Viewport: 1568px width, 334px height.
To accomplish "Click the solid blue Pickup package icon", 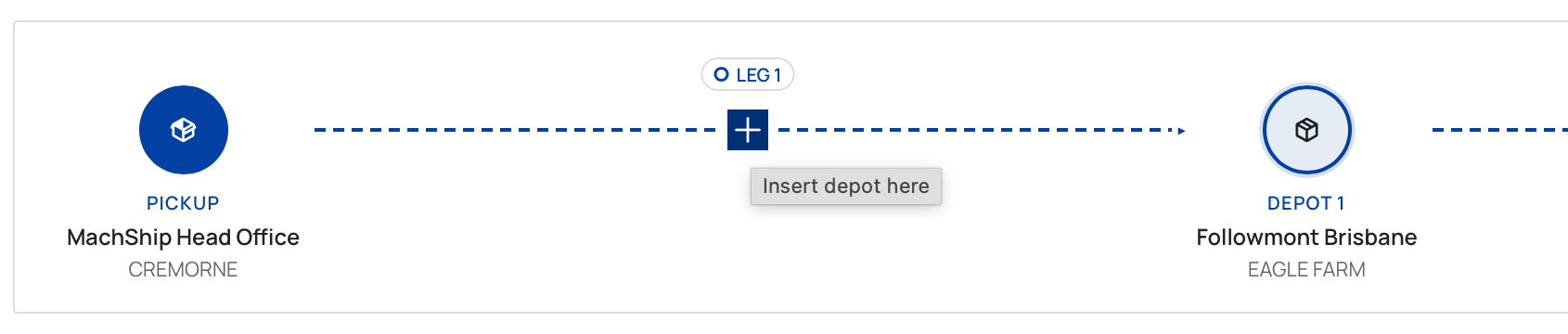I will [x=184, y=130].
